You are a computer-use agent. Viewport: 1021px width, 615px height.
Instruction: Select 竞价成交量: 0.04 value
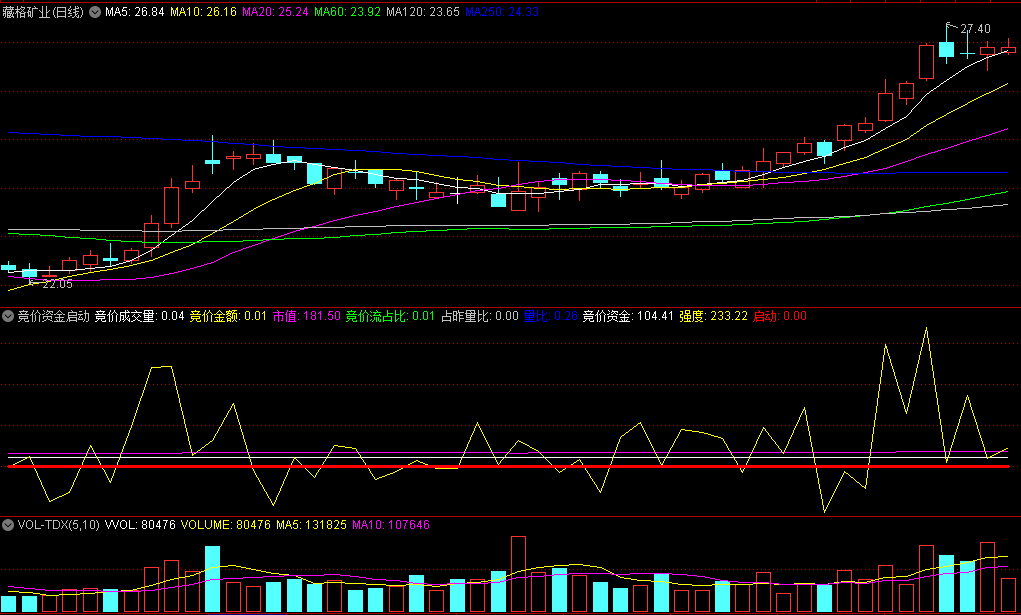pos(139,317)
